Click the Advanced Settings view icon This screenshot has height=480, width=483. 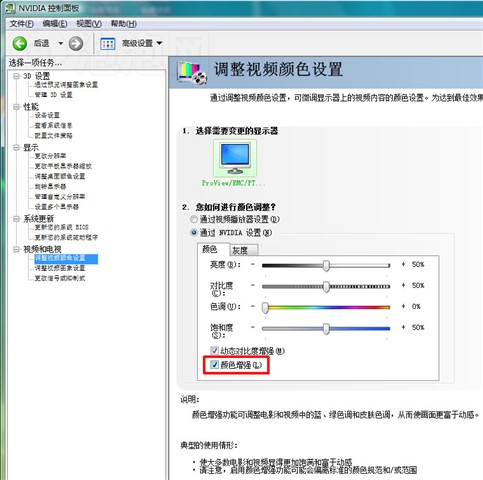108,44
